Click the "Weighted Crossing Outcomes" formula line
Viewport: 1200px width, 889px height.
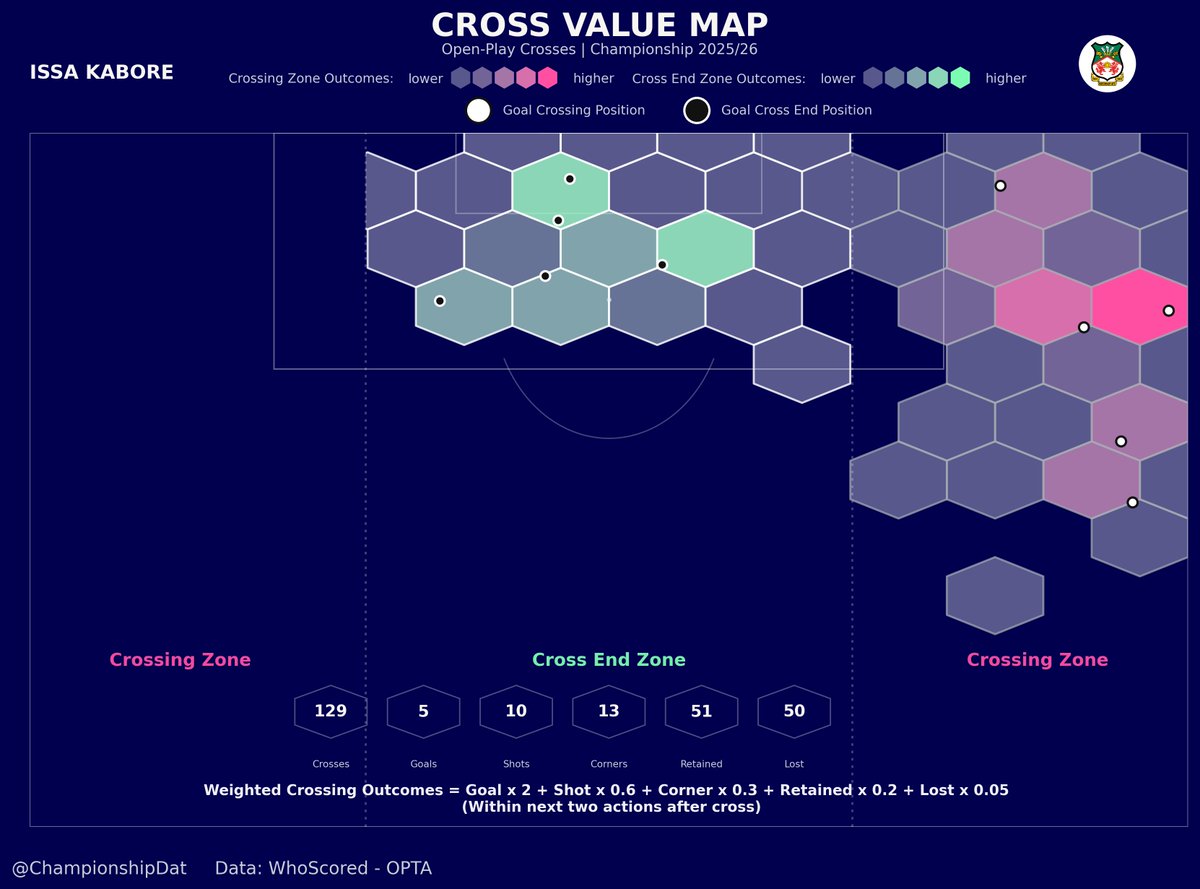click(x=606, y=790)
